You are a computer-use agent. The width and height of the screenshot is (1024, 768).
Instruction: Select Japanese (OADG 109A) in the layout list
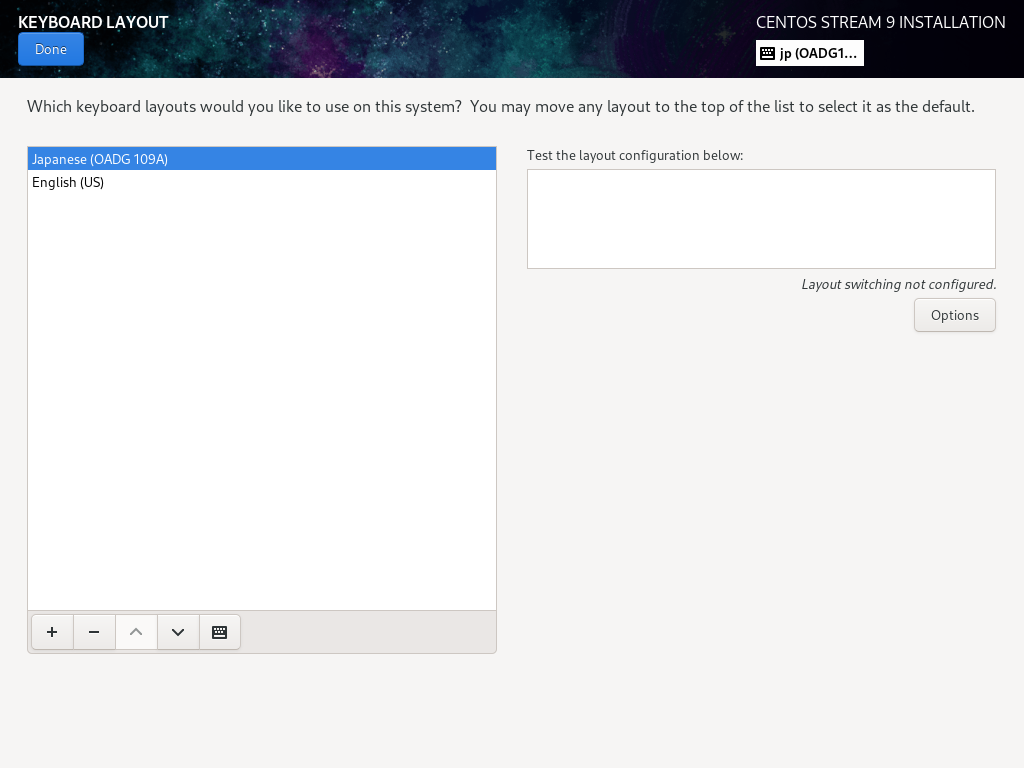[x=100, y=159]
